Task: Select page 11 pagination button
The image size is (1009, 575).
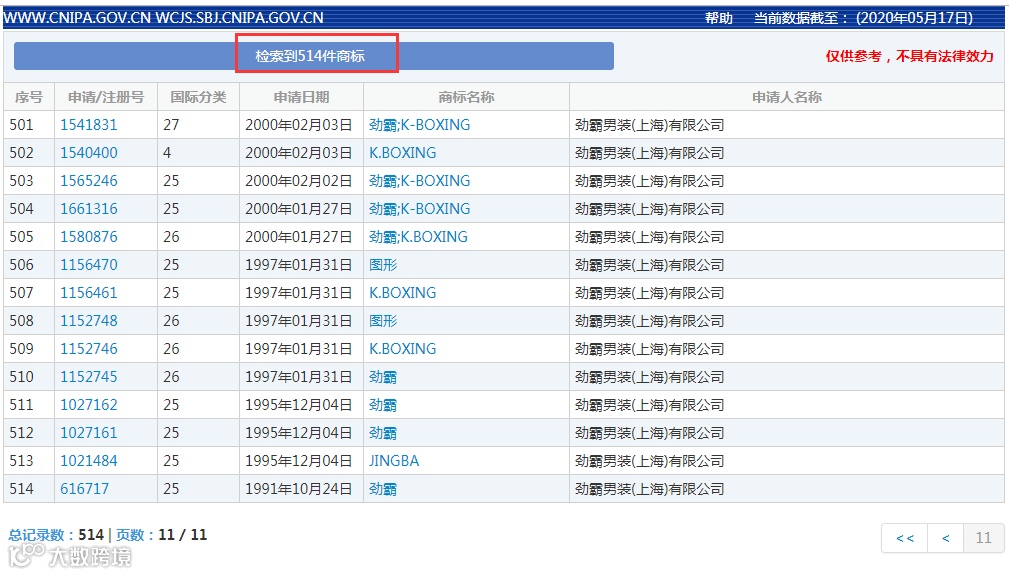Action: tap(983, 538)
